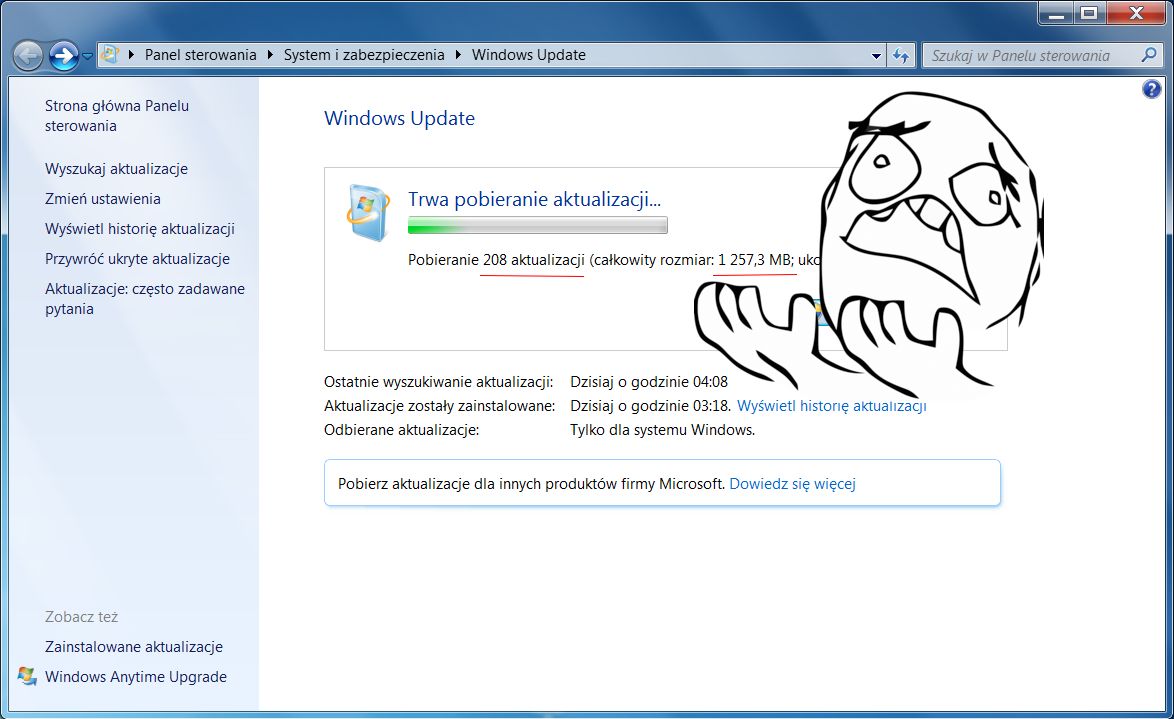
Task: Click Przywróć ukryte aktualizacje
Action: tap(137, 258)
